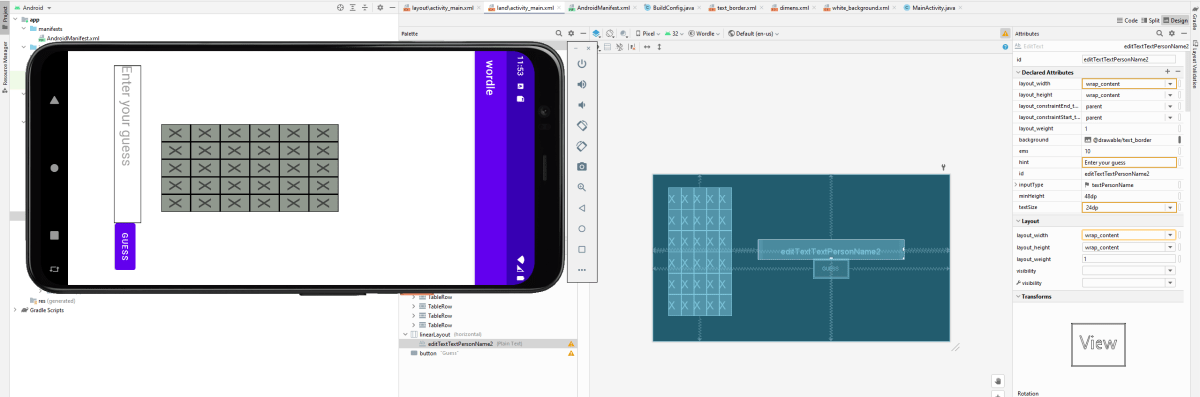Viewport: 1200px width, 397px height.
Task: Edit the hint attribute value field
Action: point(1129,162)
